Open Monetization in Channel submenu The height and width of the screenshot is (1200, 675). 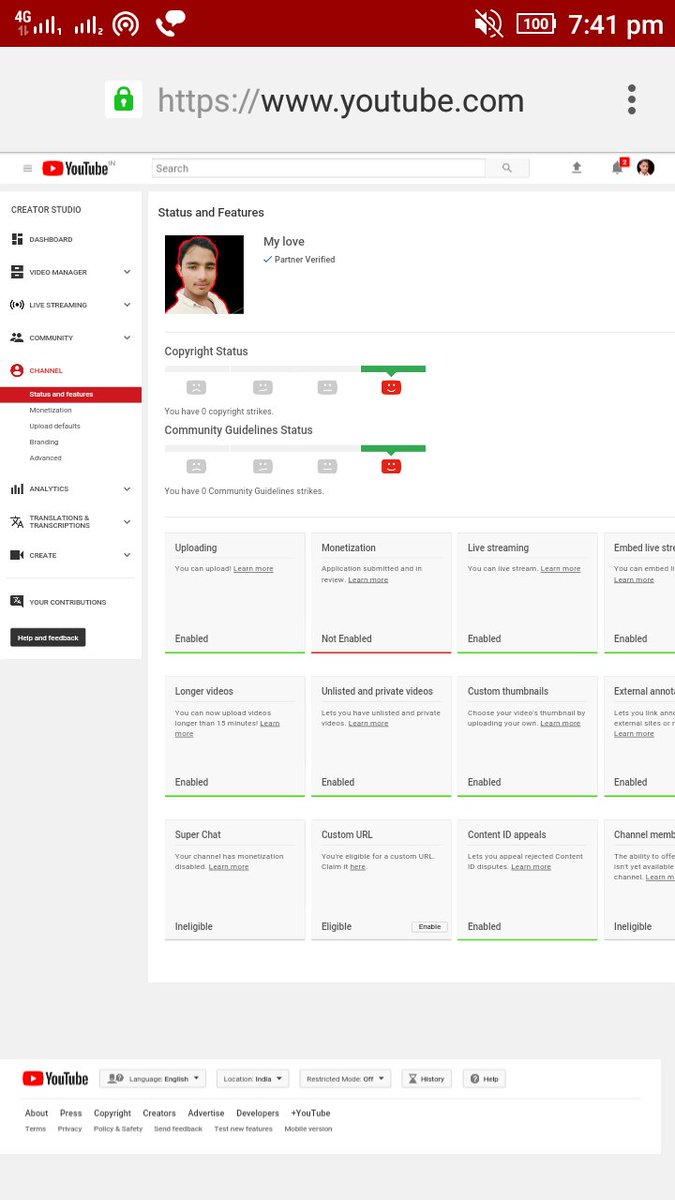point(51,410)
